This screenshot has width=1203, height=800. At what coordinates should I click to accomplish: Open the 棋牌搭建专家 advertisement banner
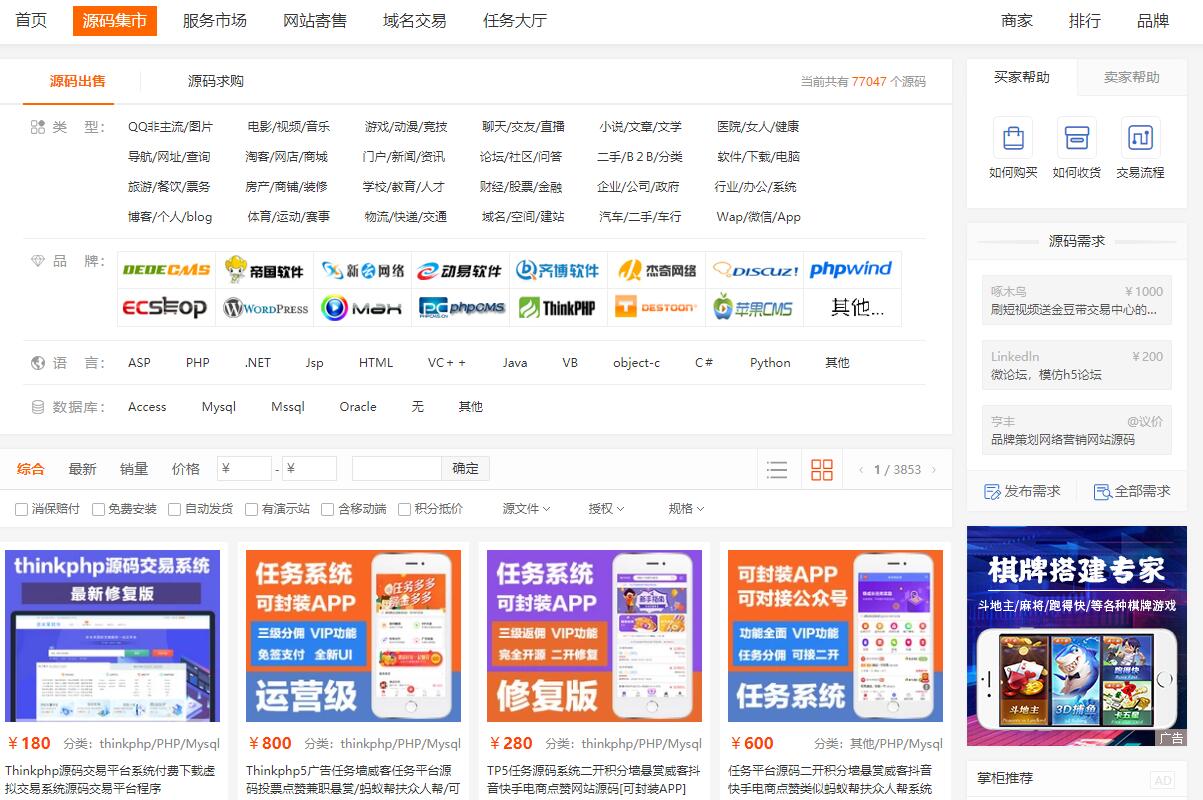pyautogui.click(x=1077, y=636)
